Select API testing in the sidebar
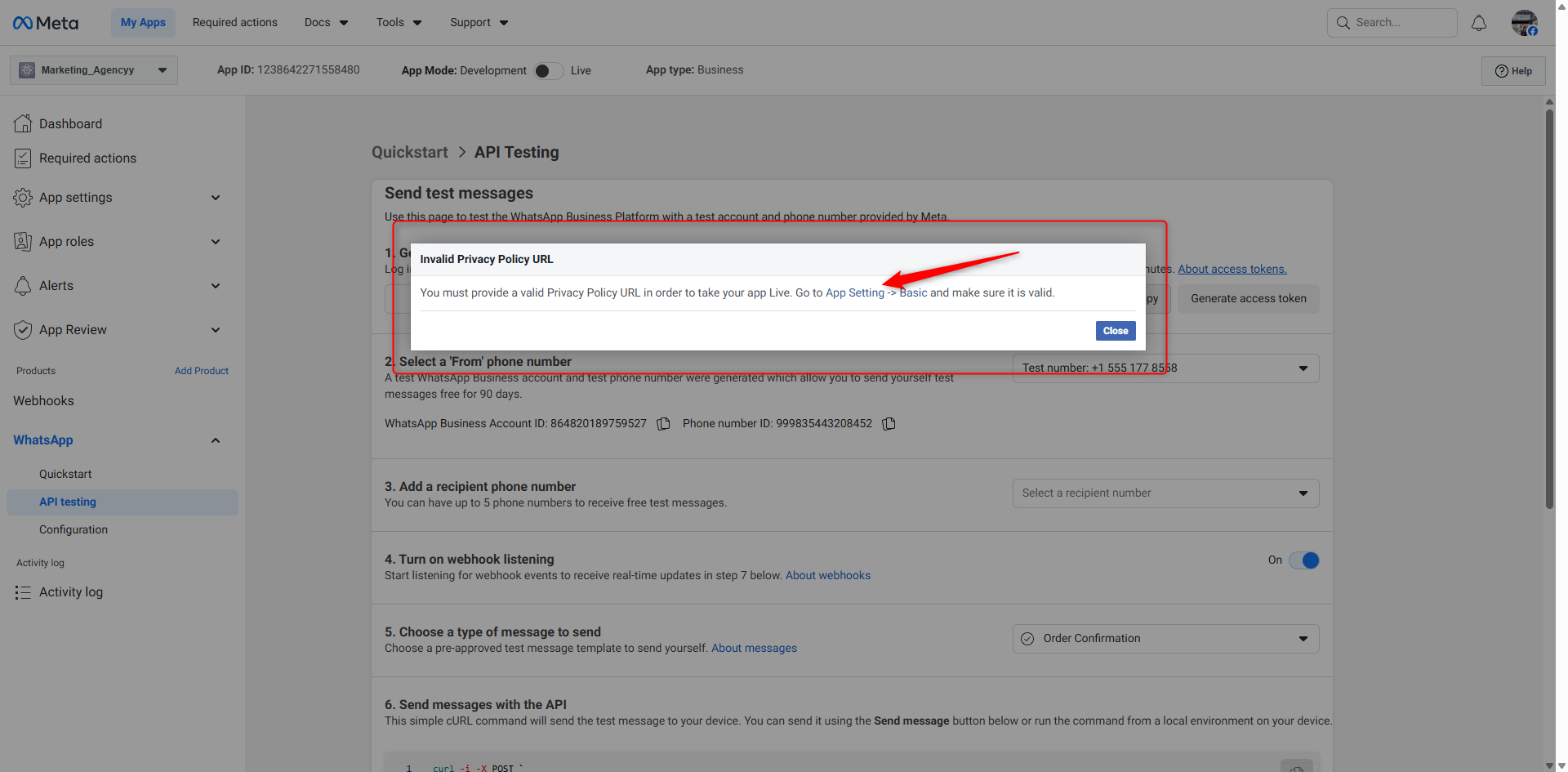The width and height of the screenshot is (1568, 772). click(122, 502)
